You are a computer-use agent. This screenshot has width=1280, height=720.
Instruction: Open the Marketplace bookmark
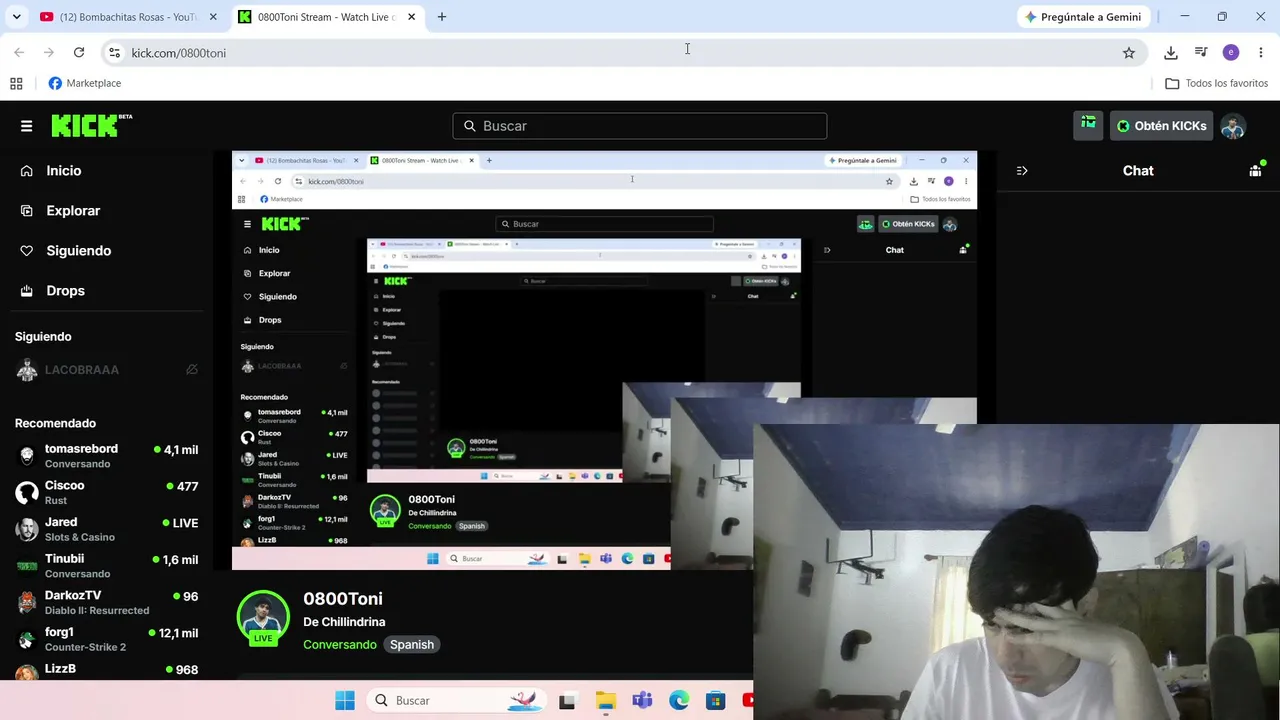[85, 83]
